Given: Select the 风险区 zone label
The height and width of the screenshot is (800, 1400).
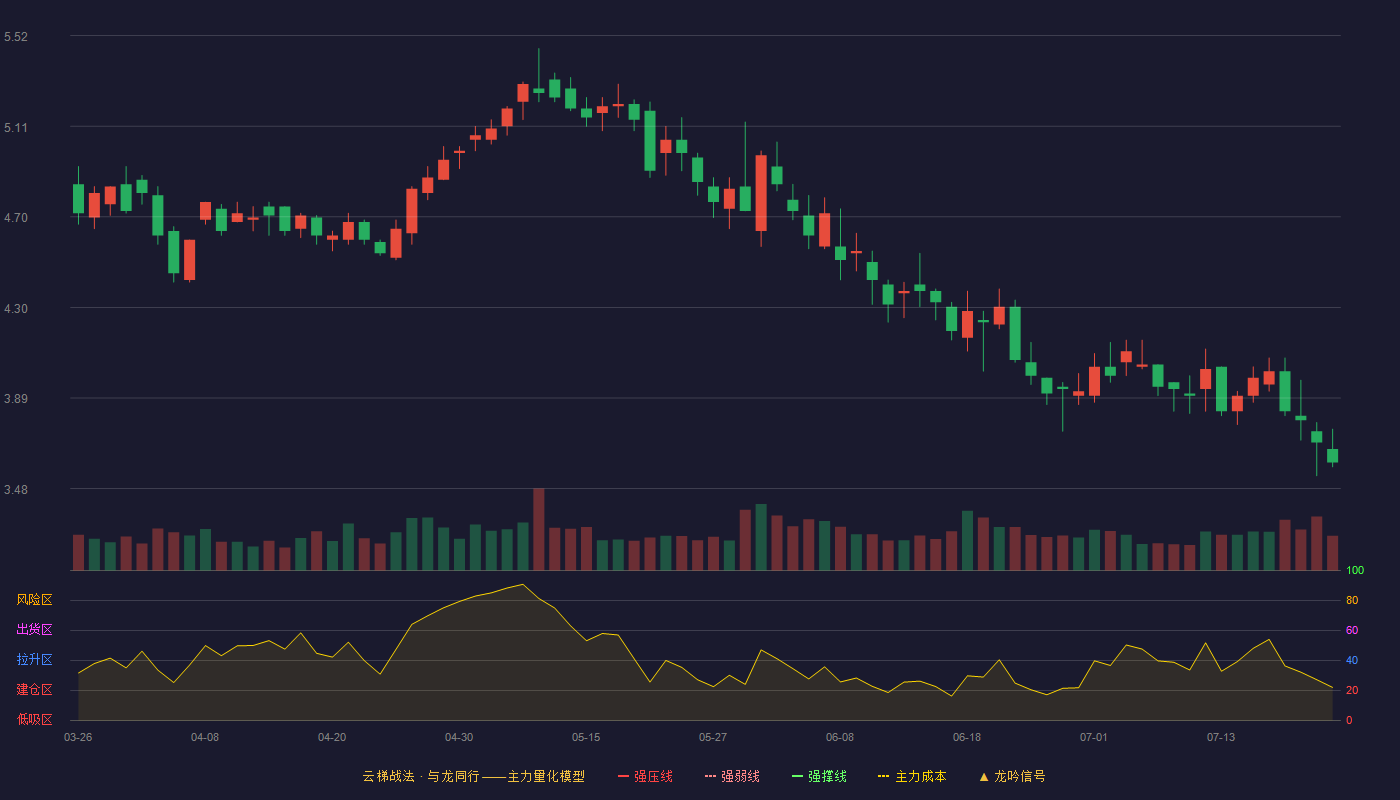Looking at the screenshot, I should tap(34, 600).
